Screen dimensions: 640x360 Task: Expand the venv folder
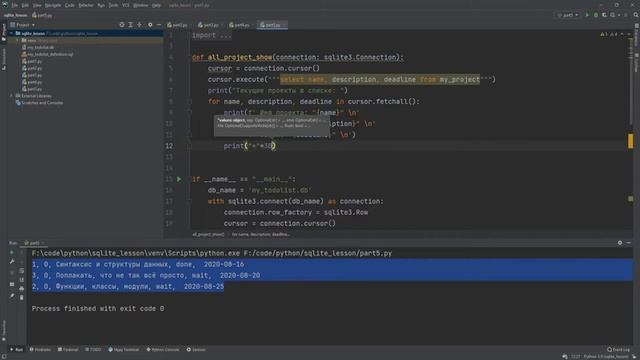click(x=18, y=40)
